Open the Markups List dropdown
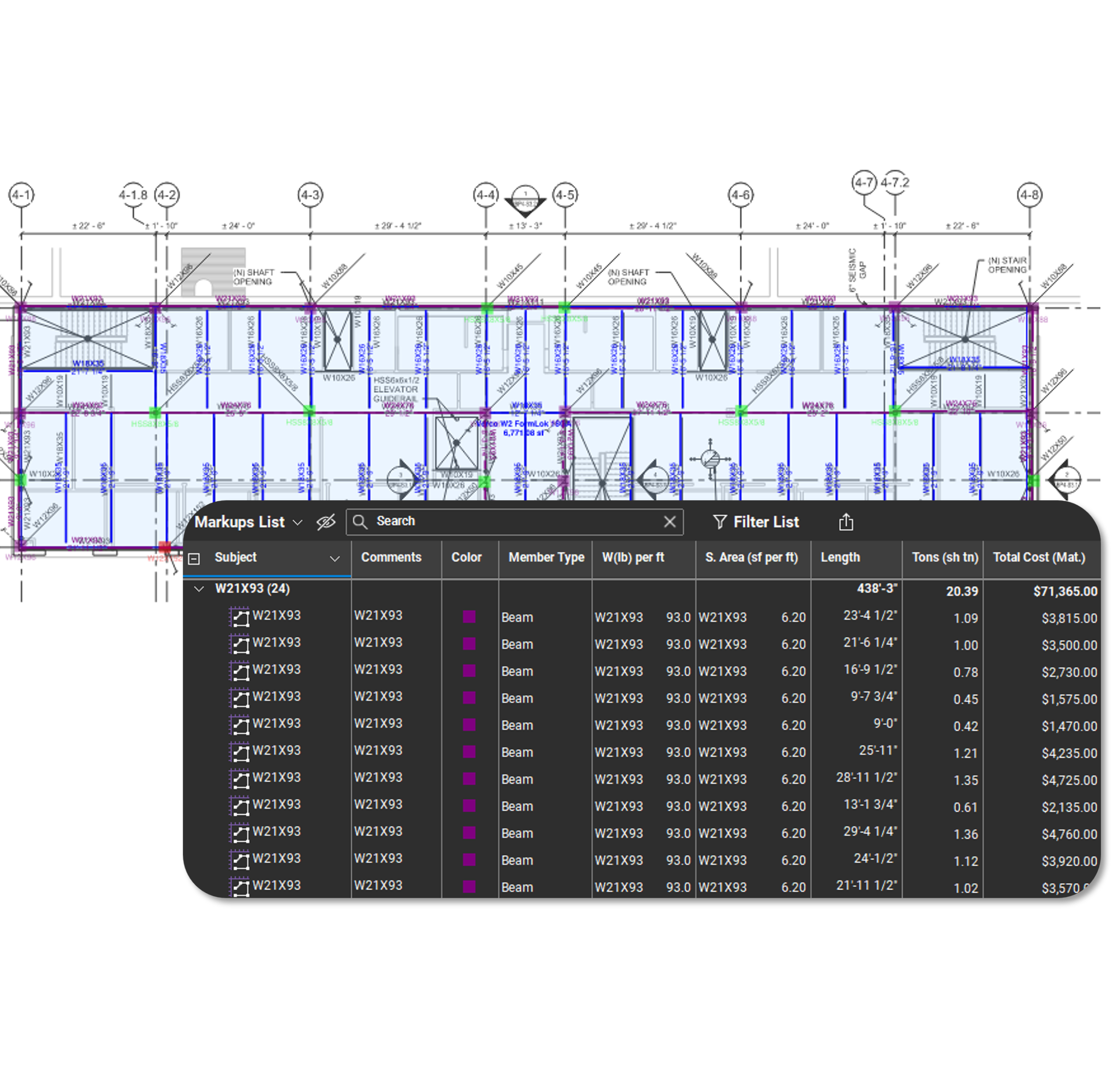1114x1092 pixels. [248, 522]
